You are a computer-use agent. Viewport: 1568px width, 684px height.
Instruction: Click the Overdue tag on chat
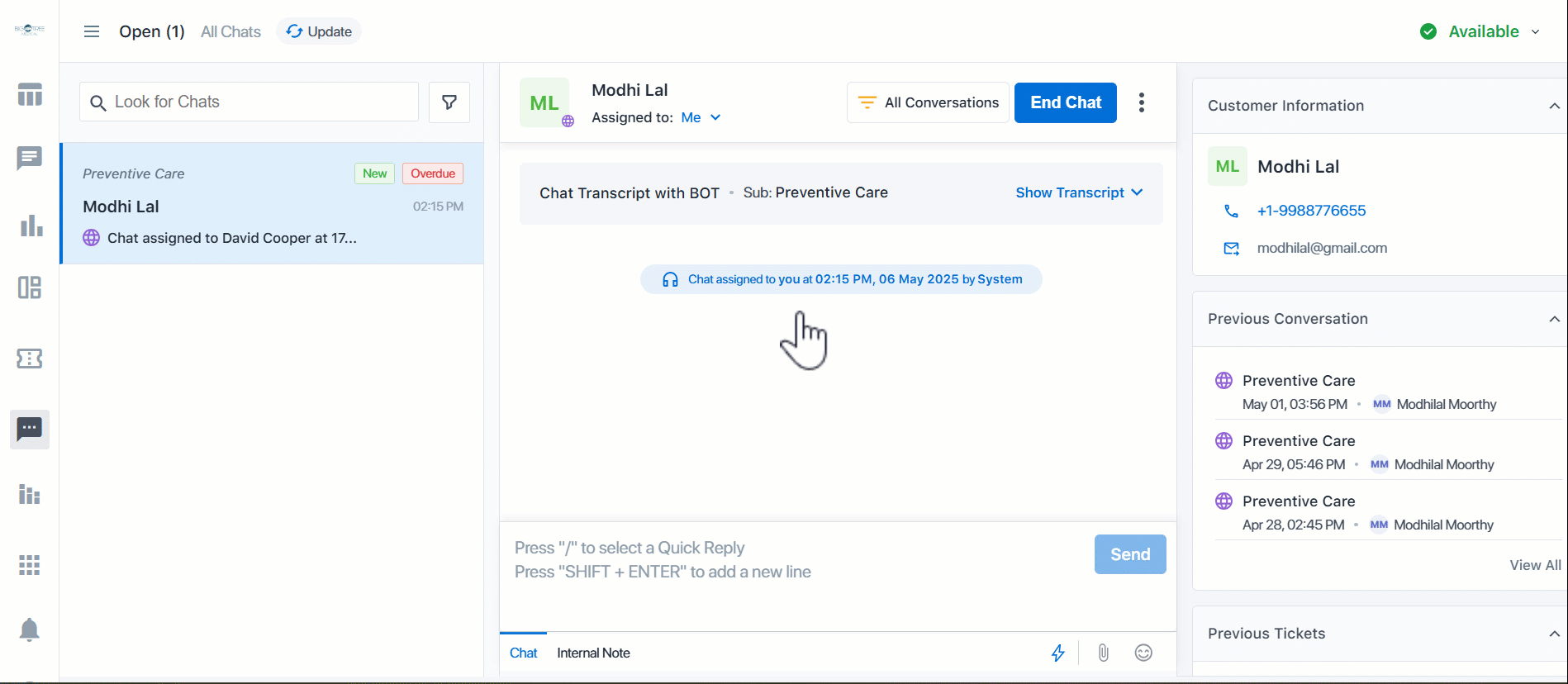click(433, 173)
